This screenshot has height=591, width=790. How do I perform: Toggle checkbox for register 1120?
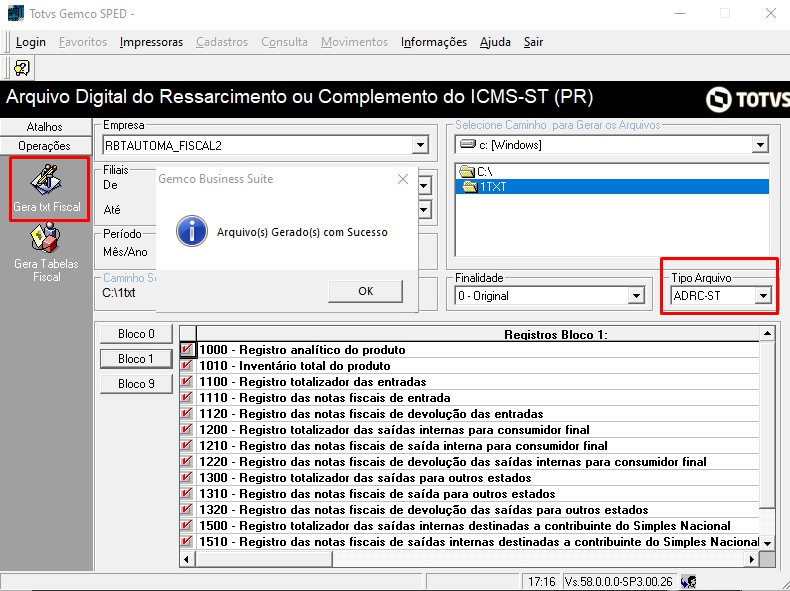point(186,414)
